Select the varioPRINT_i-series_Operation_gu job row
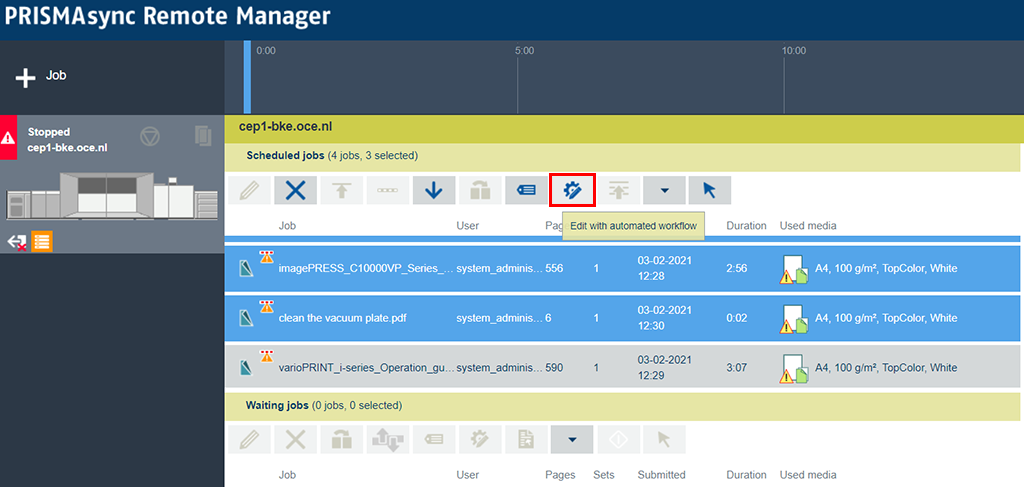The height and width of the screenshot is (487, 1024). (622, 368)
